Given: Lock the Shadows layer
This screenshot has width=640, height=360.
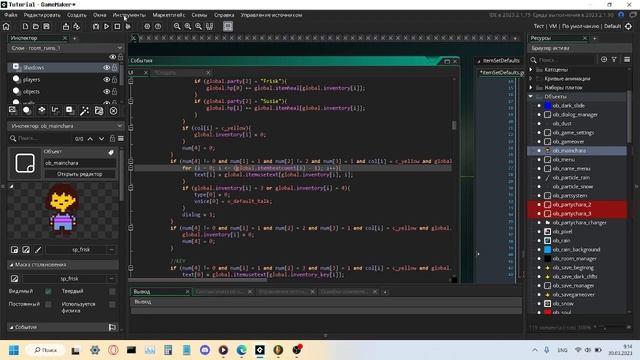Looking at the screenshot, I should 115,67.
